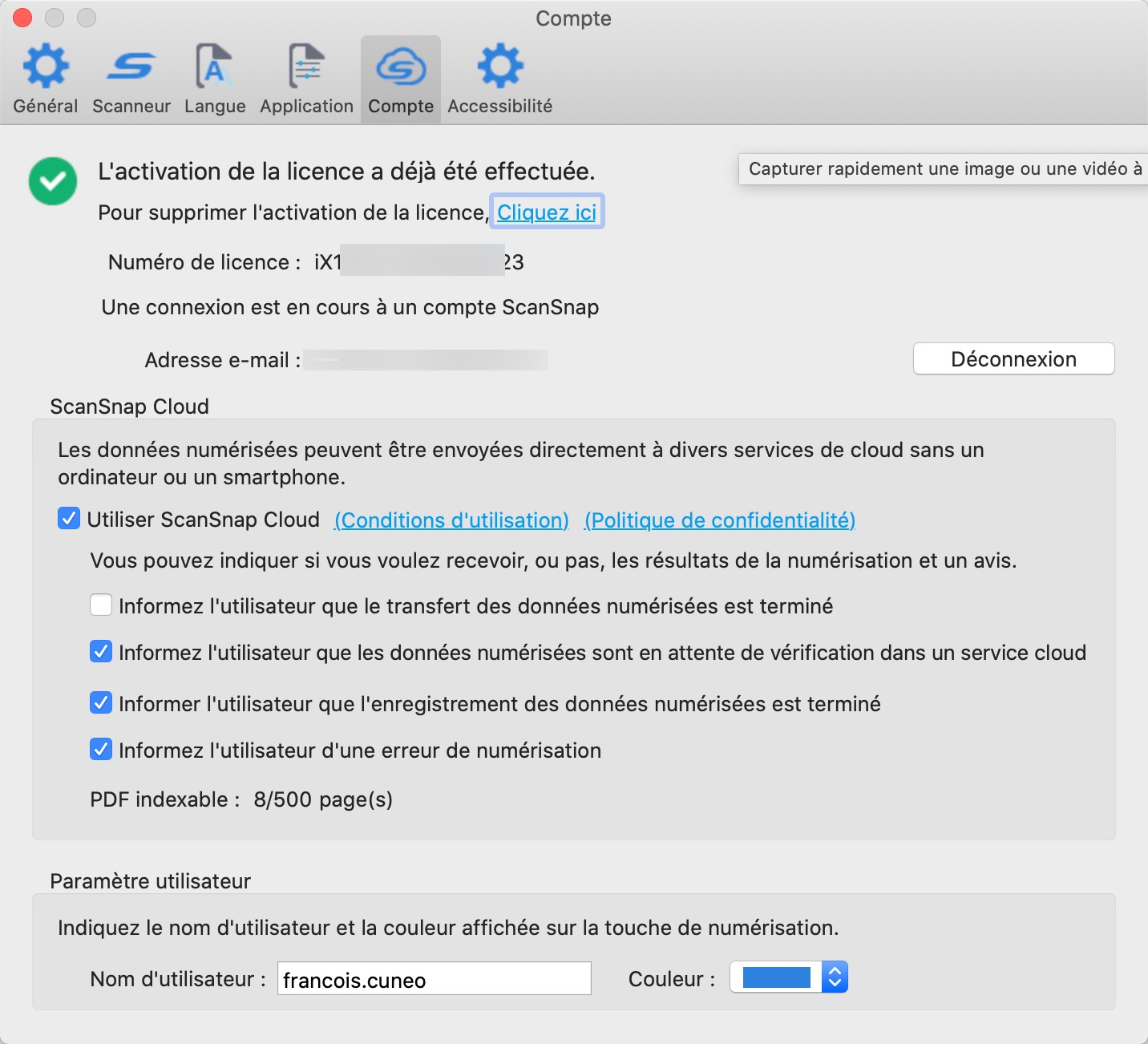This screenshot has height=1044, width=1148.
Task: Enable transfer completed notification checkbox
Action: [101, 605]
